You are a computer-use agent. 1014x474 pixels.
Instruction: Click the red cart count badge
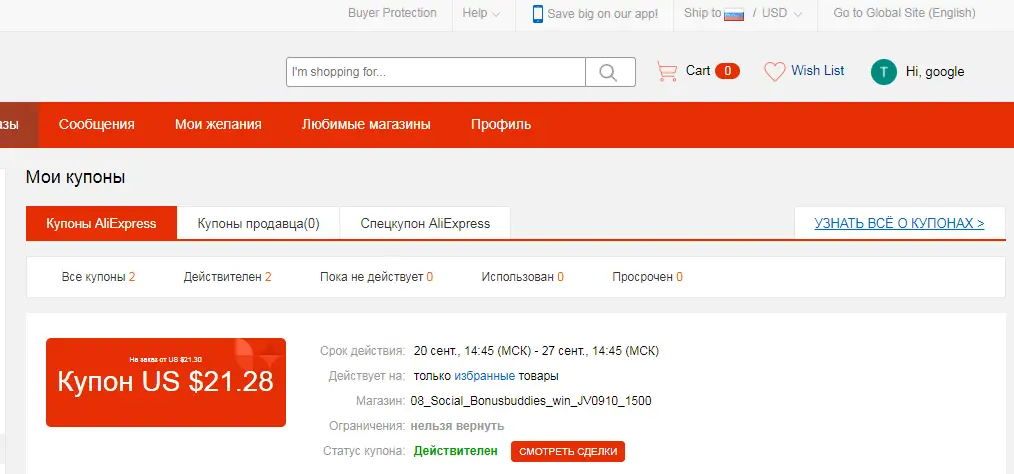click(728, 71)
